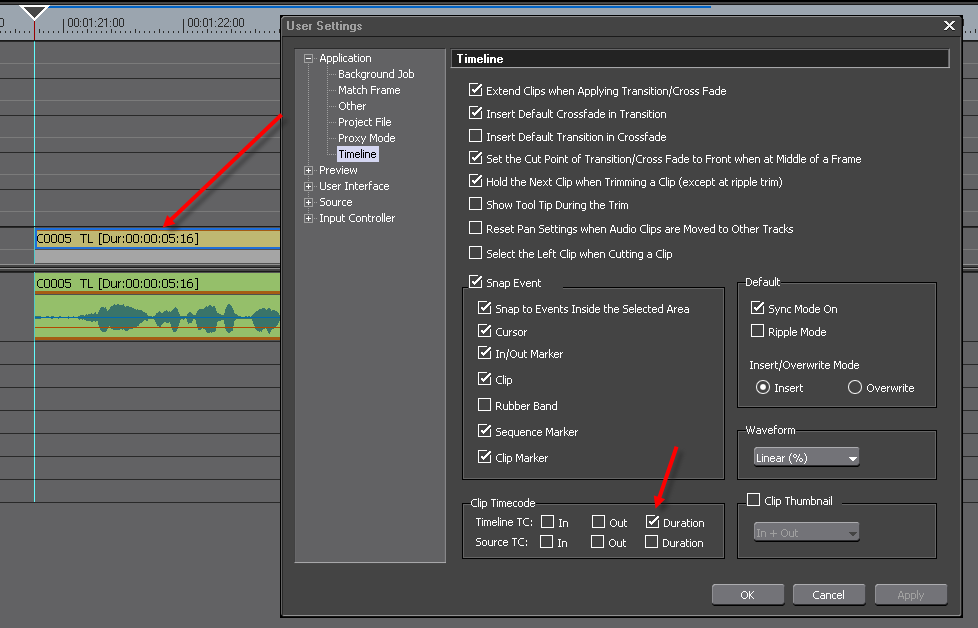Select Background Job in settings tree
Screen dimensions: 978x628
pos(375,74)
